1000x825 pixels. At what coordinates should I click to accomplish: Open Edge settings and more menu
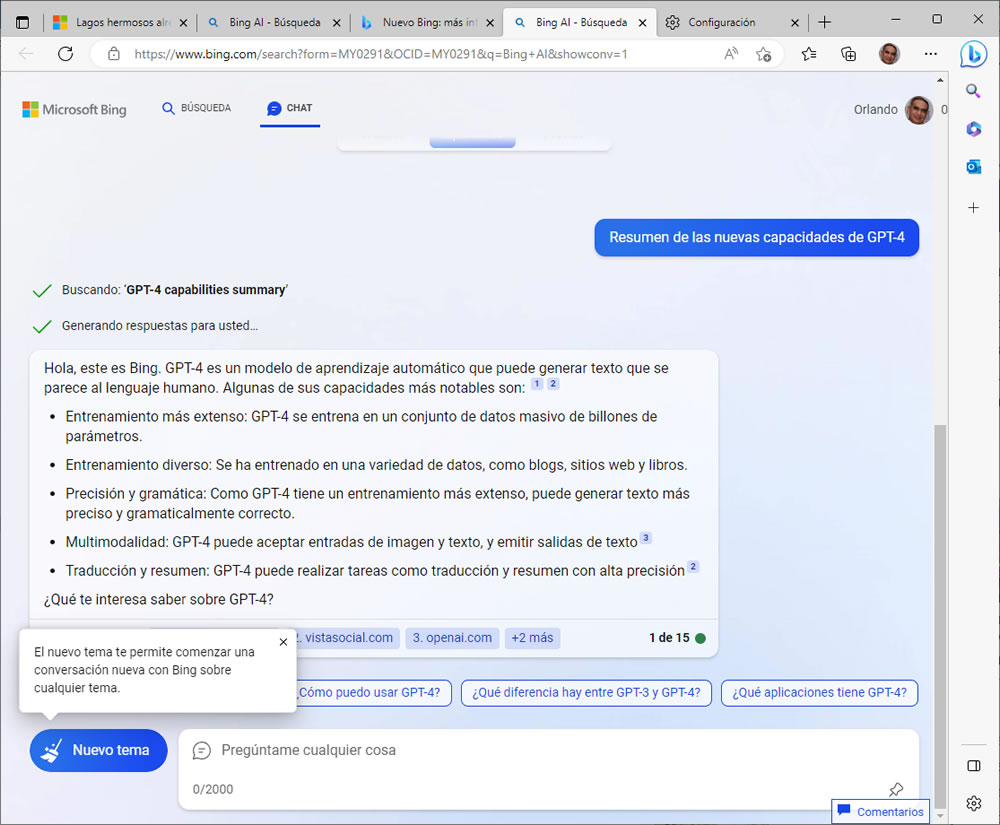click(930, 54)
